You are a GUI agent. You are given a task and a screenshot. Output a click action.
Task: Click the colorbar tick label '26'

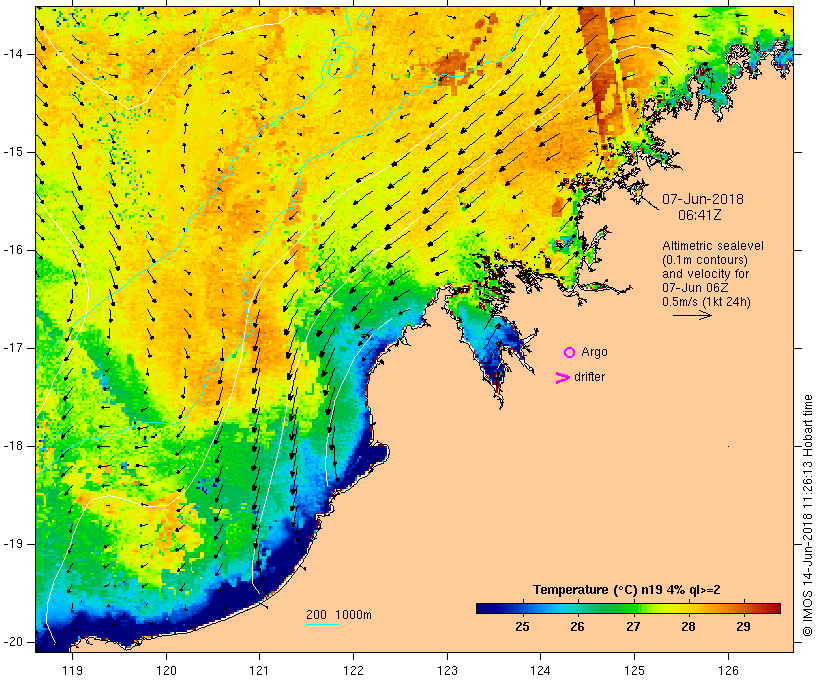[577, 627]
